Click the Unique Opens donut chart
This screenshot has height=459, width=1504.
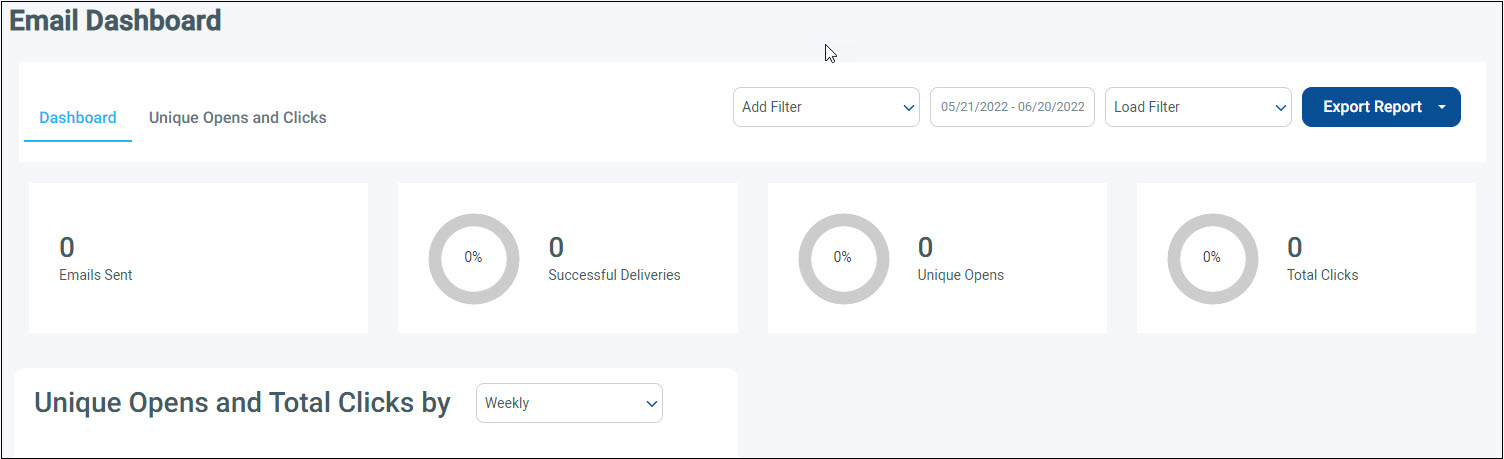tap(843, 258)
